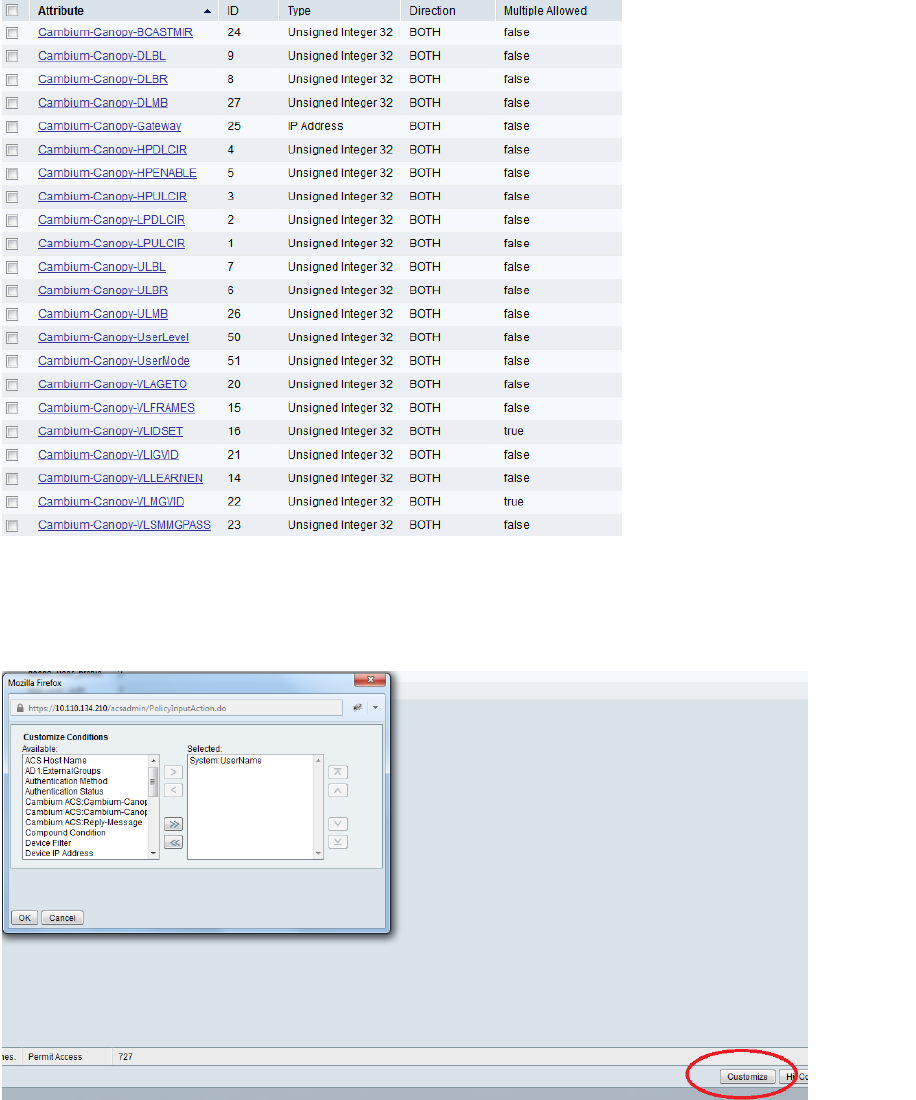The width and height of the screenshot is (916, 1100).
Task: Select Compound Condition in Available list
Action: [65, 833]
